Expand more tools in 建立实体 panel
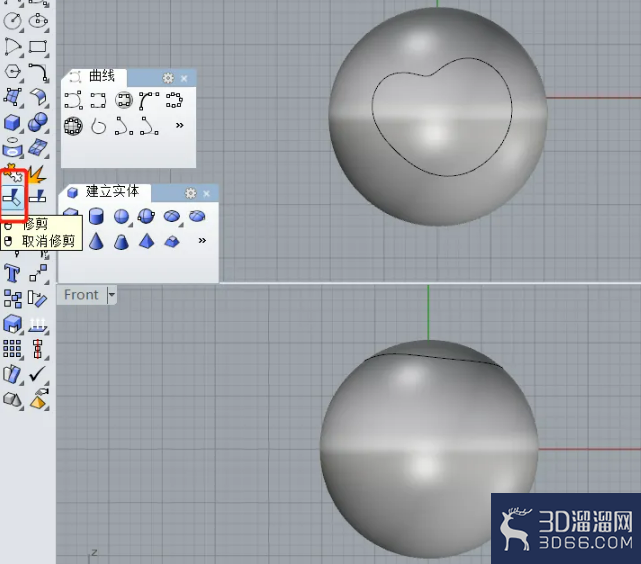The width and height of the screenshot is (641, 564). [202, 240]
